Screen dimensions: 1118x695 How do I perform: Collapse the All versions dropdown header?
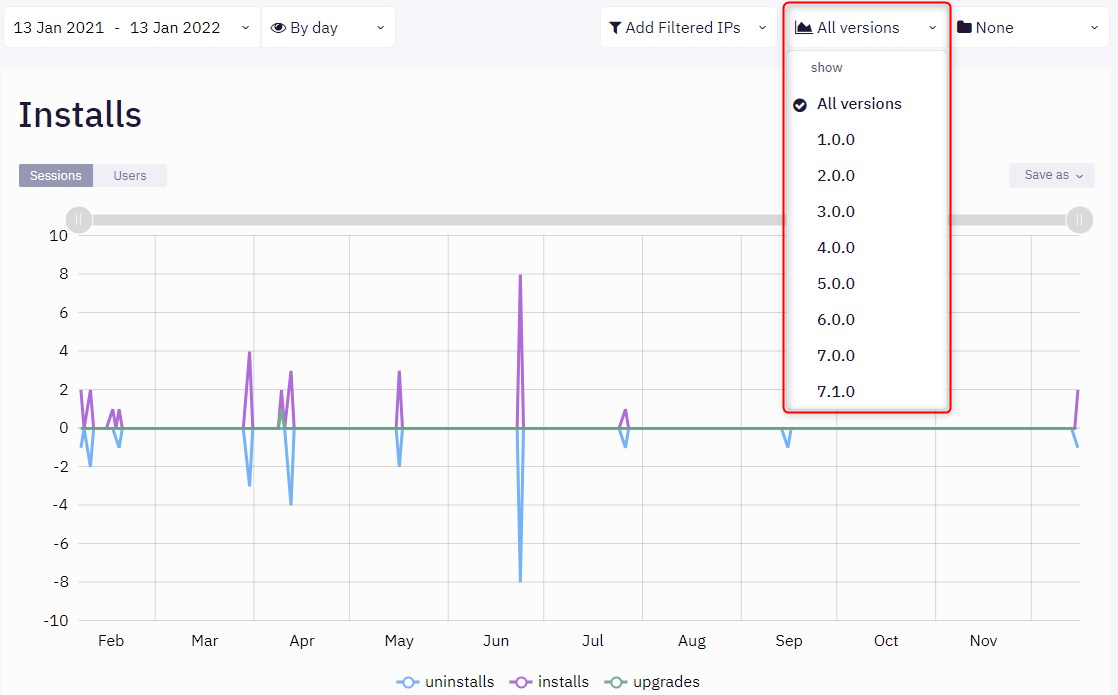(866, 28)
